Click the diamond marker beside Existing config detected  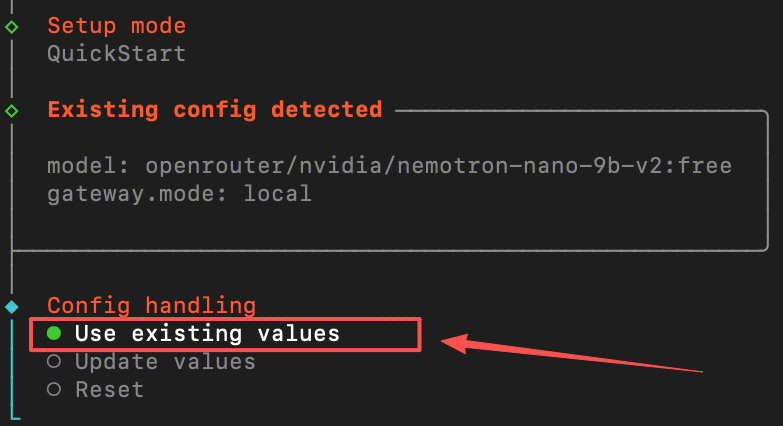click(x=11, y=109)
